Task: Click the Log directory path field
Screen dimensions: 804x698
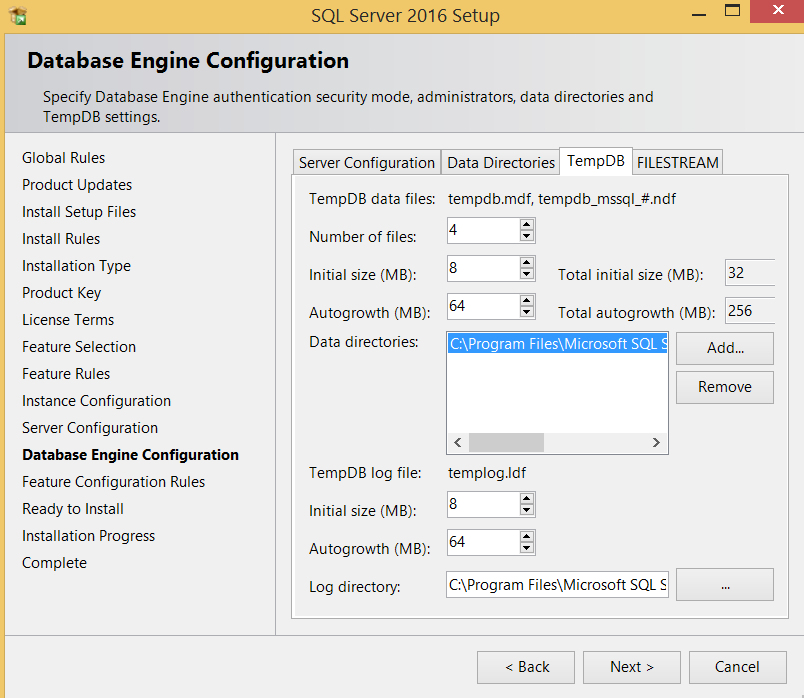Action: click(x=557, y=585)
